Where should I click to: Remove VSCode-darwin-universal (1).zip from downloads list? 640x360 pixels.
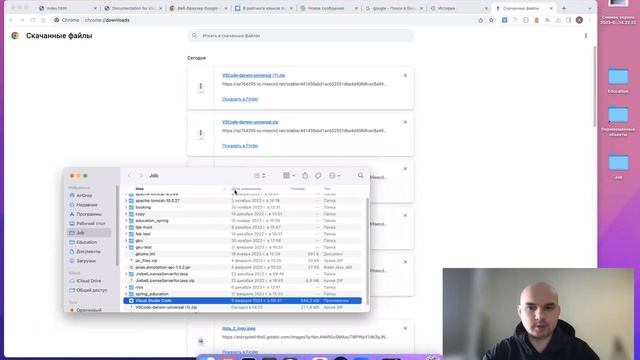click(405, 76)
